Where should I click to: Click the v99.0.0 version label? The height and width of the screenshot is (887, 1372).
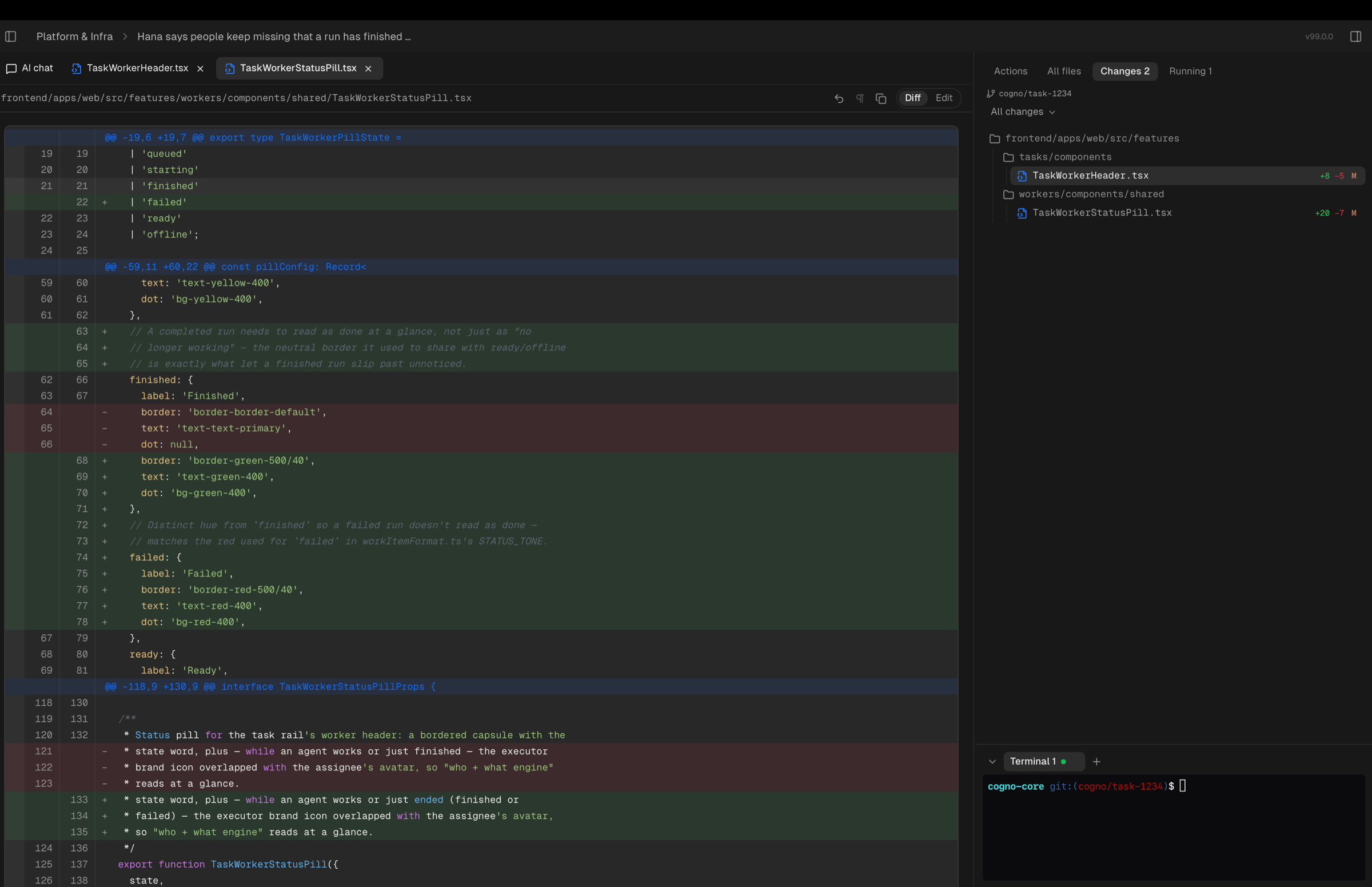pyautogui.click(x=1318, y=37)
